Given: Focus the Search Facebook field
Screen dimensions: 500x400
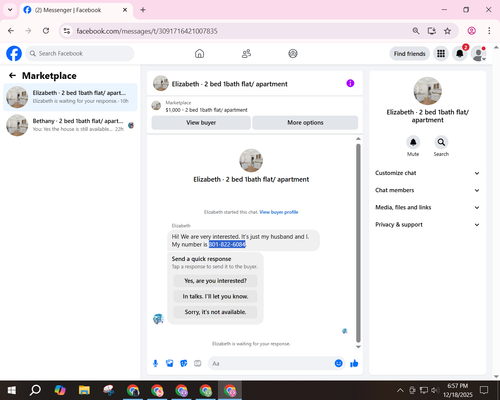Looking at the screenshot, I should coord(80,53).
